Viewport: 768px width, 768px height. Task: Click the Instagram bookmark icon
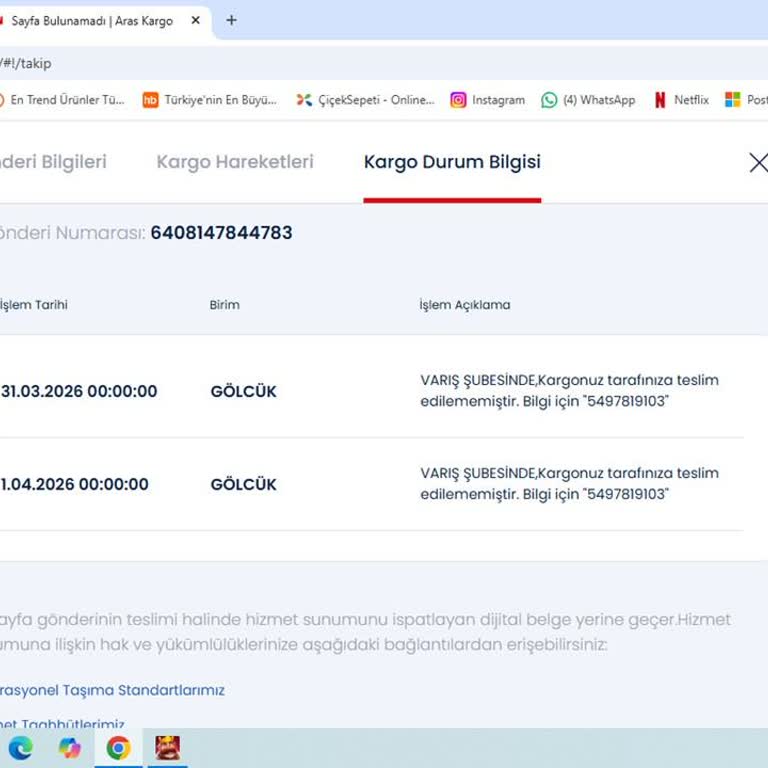click(x=458, y=100)
